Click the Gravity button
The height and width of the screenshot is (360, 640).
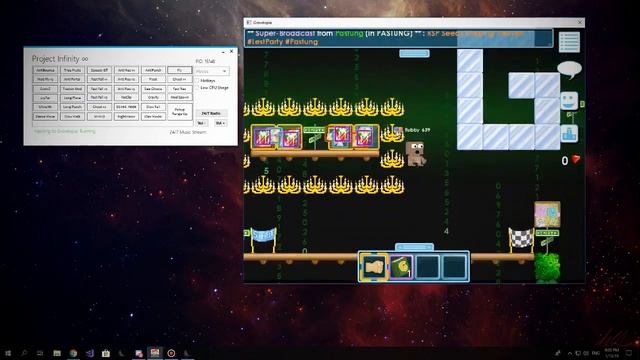click(153, 97)
